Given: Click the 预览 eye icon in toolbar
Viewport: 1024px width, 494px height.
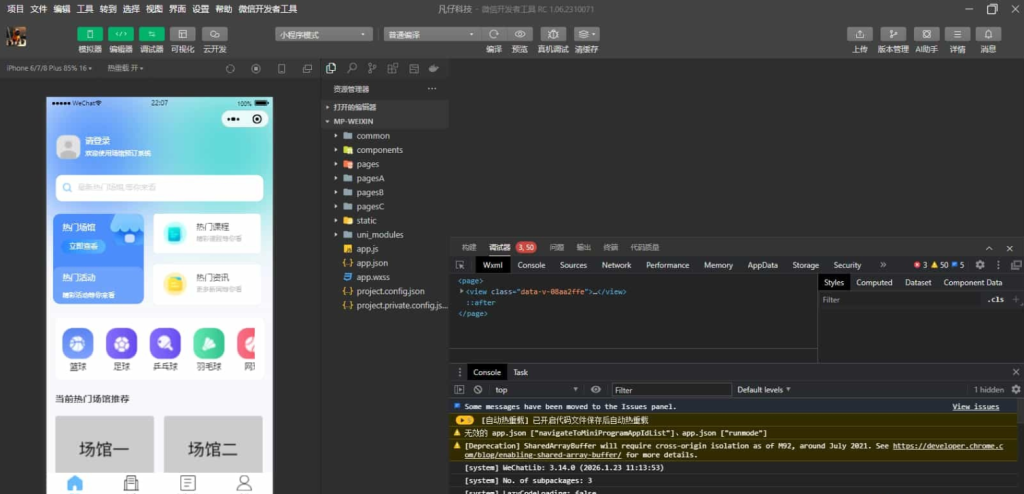Looking at the screenshot, I should [x=520, y=34].
